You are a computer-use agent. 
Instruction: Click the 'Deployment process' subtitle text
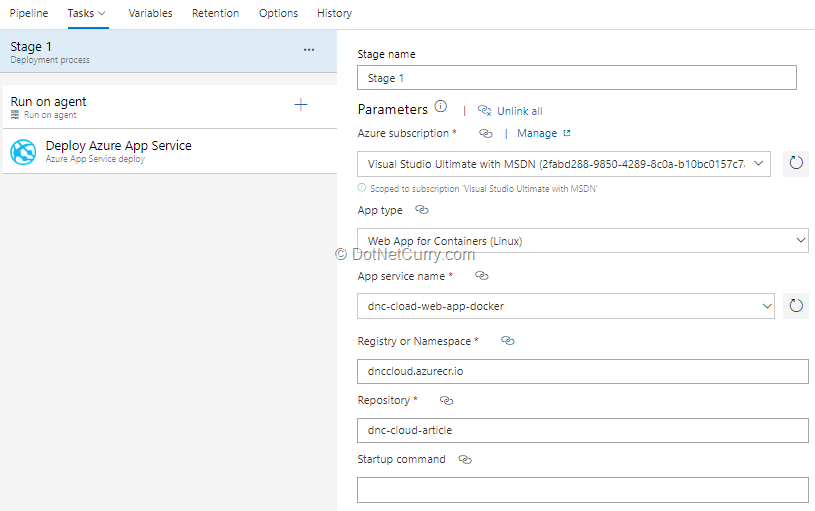tap(50, 60)
